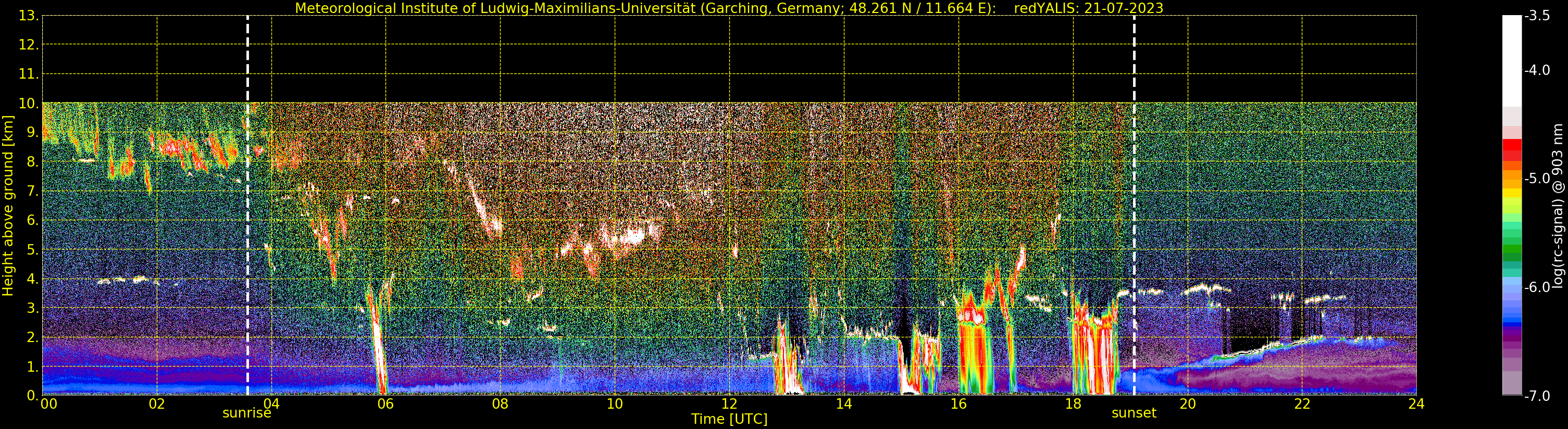Click the yellow band of the colorbar
The height and width of the screenshot is (429, 1568).
[x=1512, y=192]
